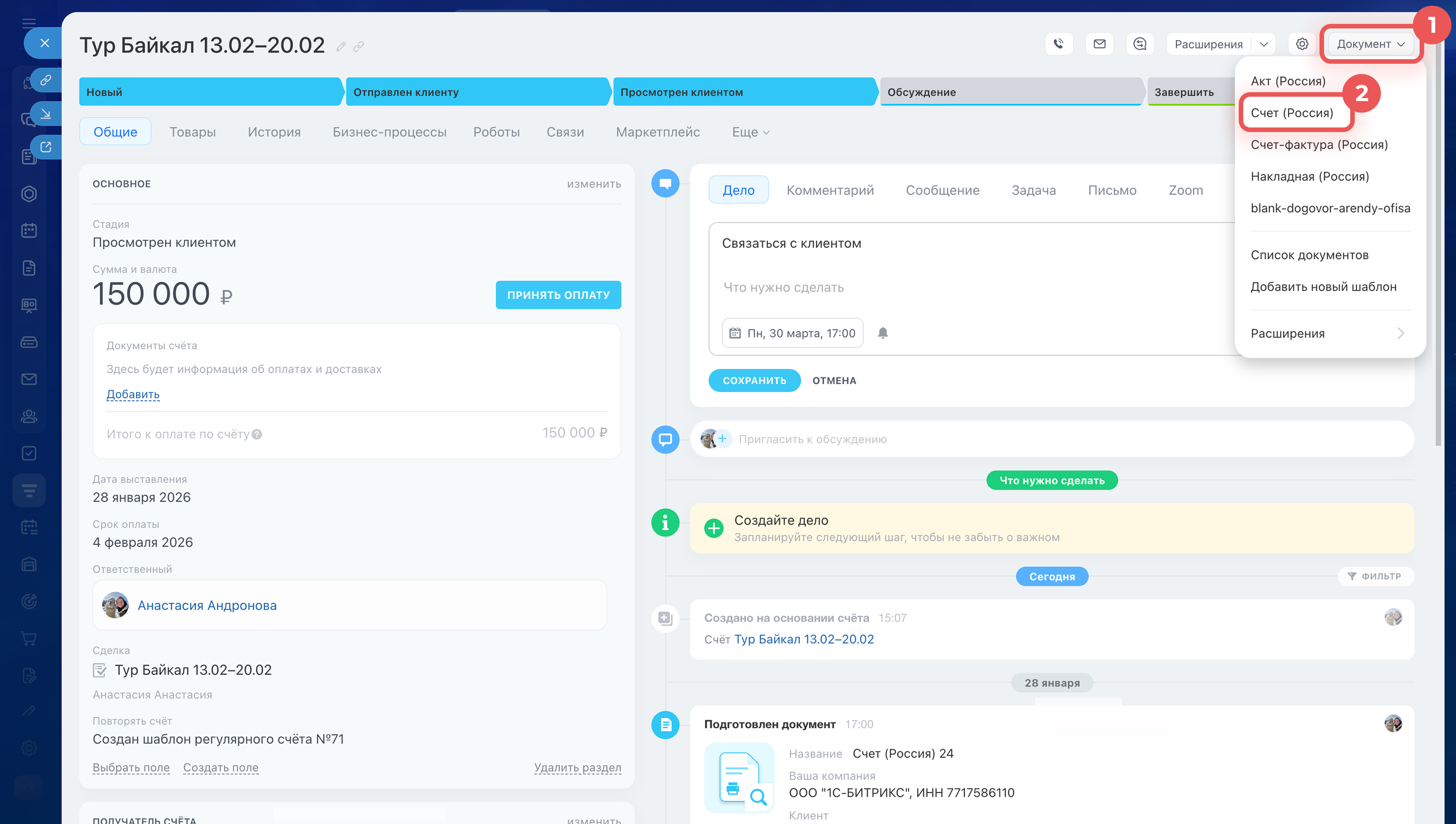Toggle the reminder bell icon
1456x824 pixels.
[883, 333]
